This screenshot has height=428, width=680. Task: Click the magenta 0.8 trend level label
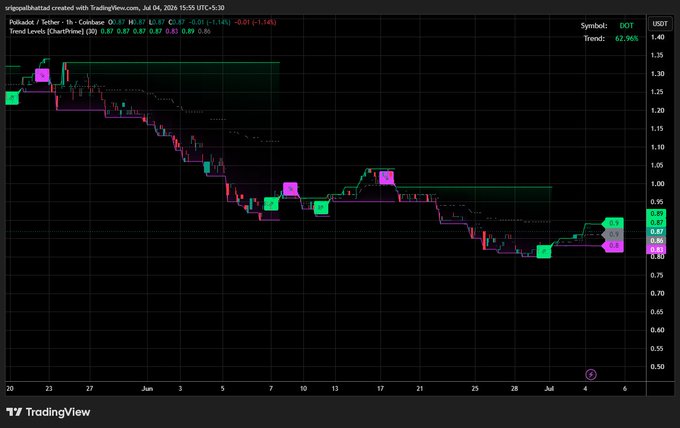613,245
